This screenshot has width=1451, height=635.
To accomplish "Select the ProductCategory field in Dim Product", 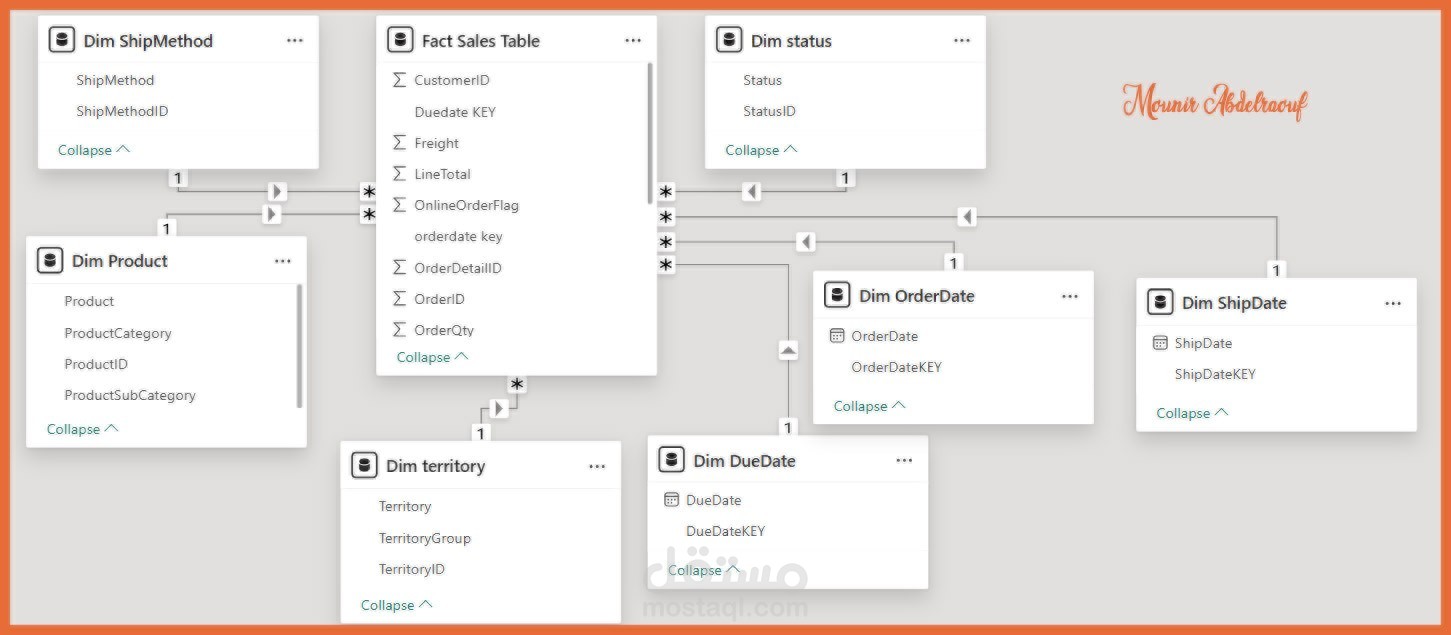I will click(x=117, y=333).
